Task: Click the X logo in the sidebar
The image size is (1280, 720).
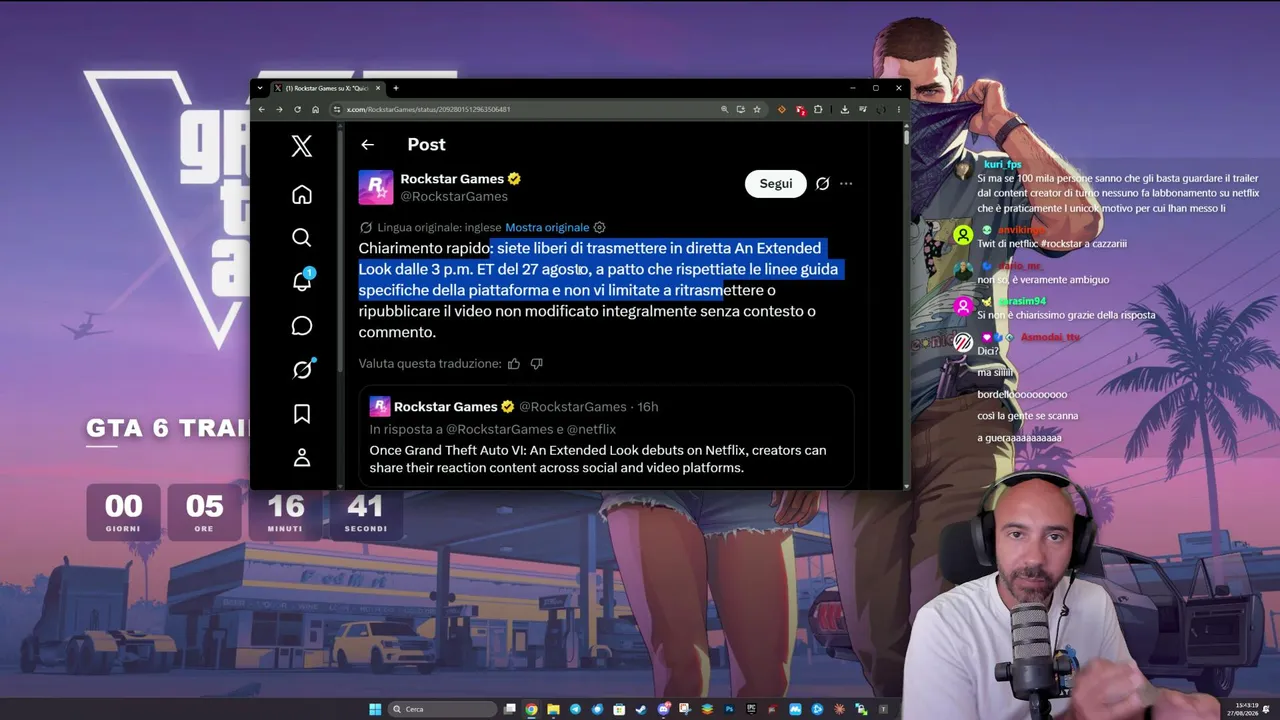Action: (x=301, y=146)
